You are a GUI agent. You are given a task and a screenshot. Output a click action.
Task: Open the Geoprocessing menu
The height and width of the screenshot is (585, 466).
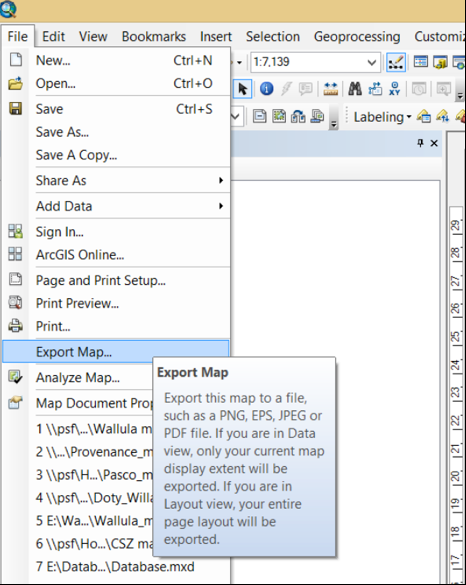pyautogui.click(x=357, y=37)
